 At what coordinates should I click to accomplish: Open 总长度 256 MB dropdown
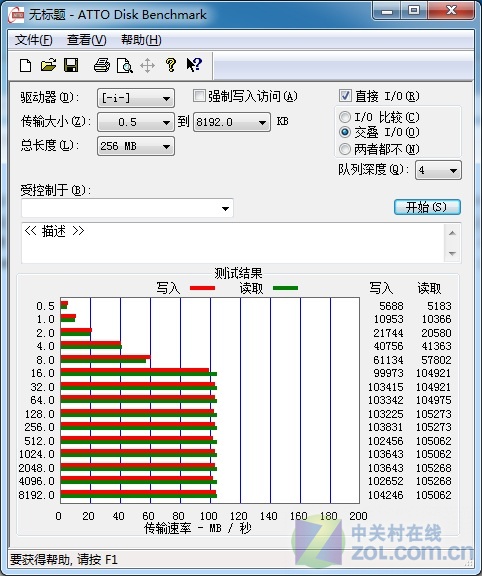[x=136, y=146]
